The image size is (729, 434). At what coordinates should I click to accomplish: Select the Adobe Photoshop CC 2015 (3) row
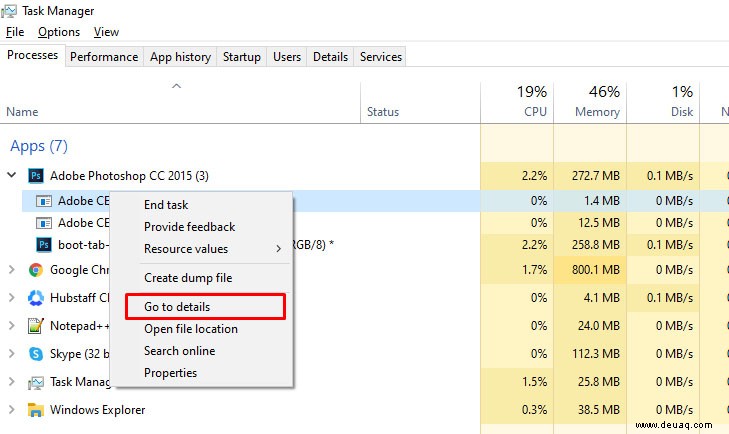tap(129, 176)
